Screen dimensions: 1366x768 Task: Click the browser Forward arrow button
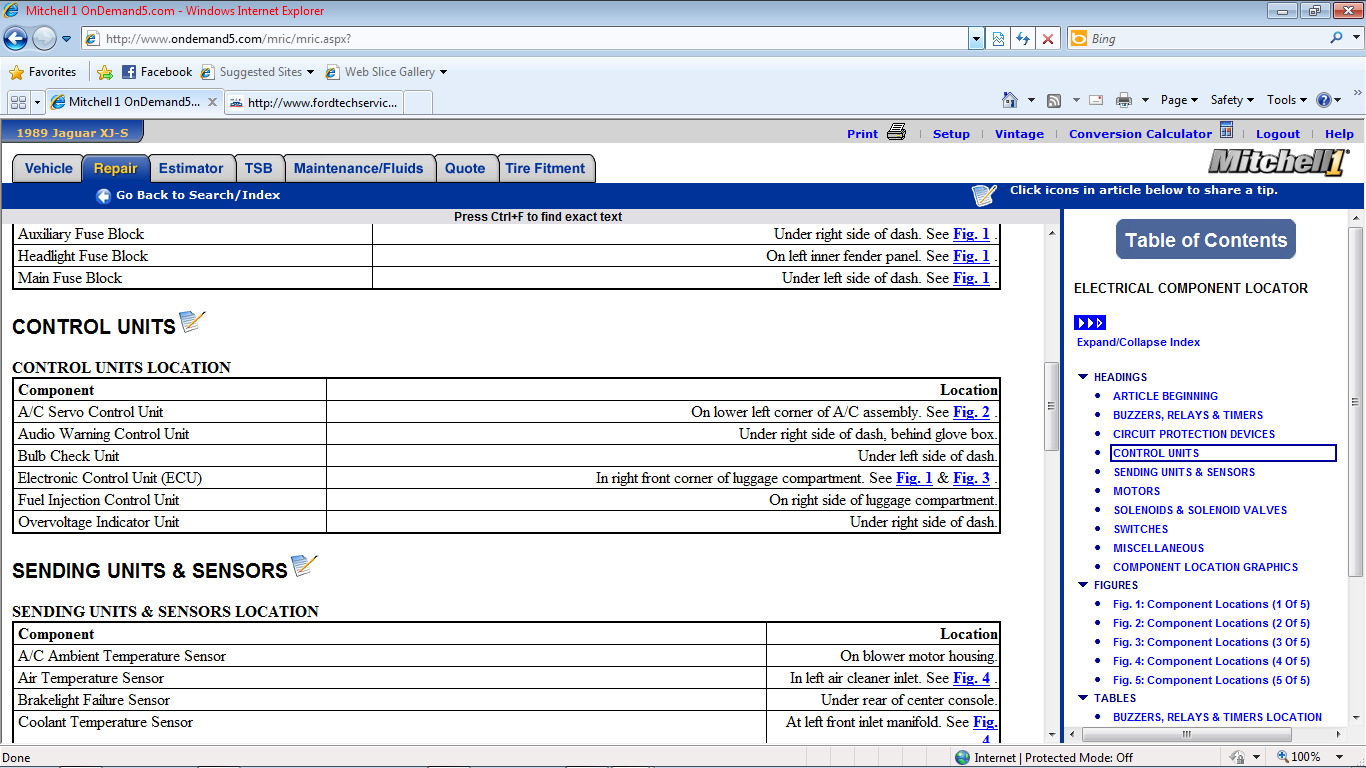click(x=44, y=39)
